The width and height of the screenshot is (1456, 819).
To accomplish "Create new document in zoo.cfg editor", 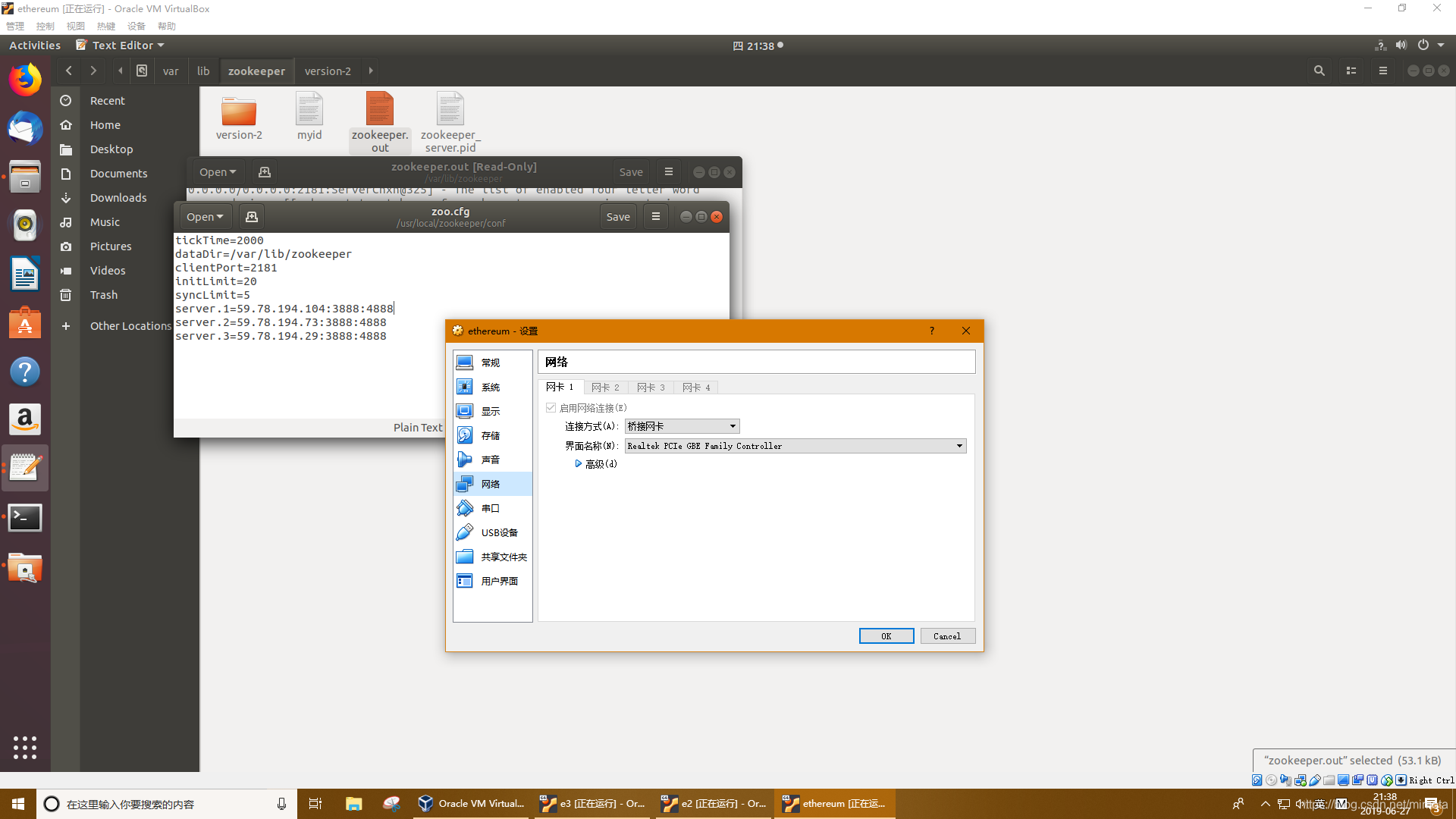I will 252,217.
